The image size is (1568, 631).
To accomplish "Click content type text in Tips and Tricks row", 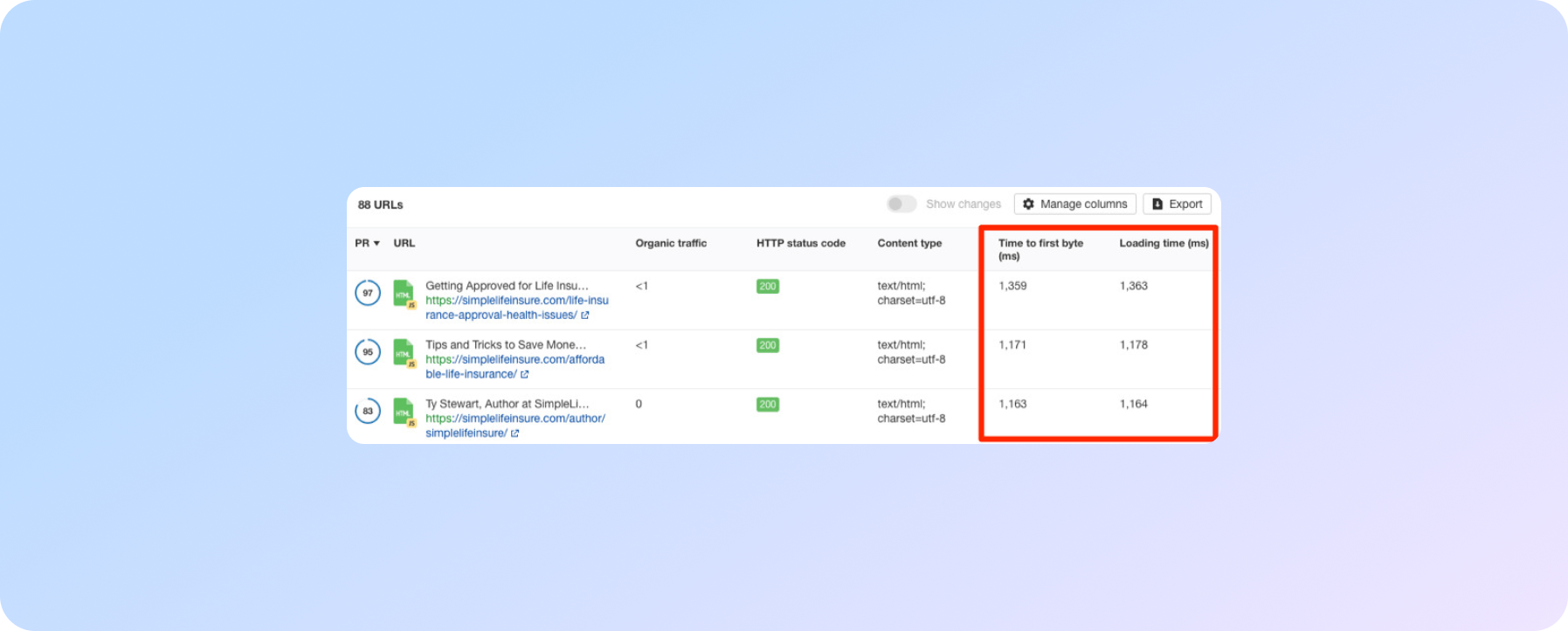I will tap(911, 352).
